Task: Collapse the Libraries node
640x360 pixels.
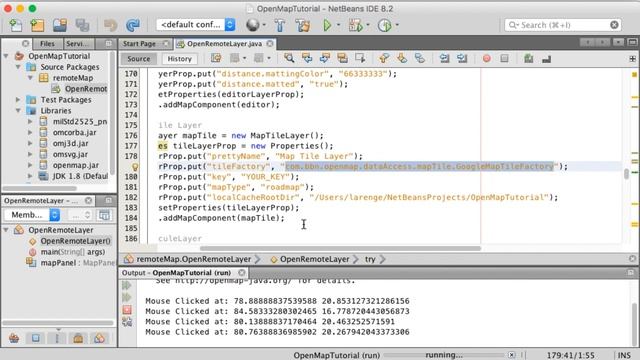Action: tap(18, 111)
